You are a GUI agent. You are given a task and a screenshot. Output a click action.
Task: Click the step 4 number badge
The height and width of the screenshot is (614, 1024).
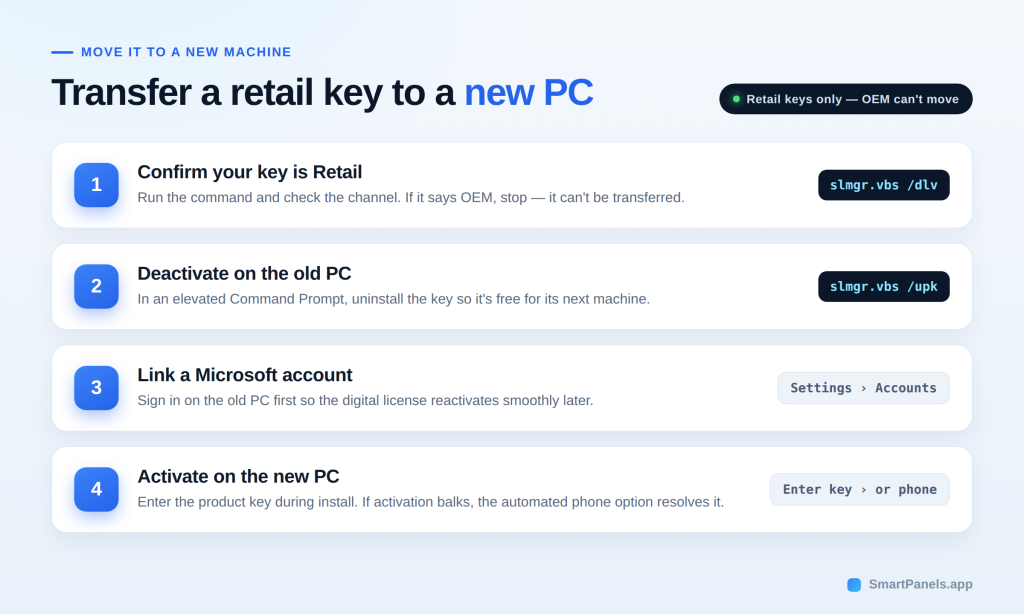(x=96, y=489)
